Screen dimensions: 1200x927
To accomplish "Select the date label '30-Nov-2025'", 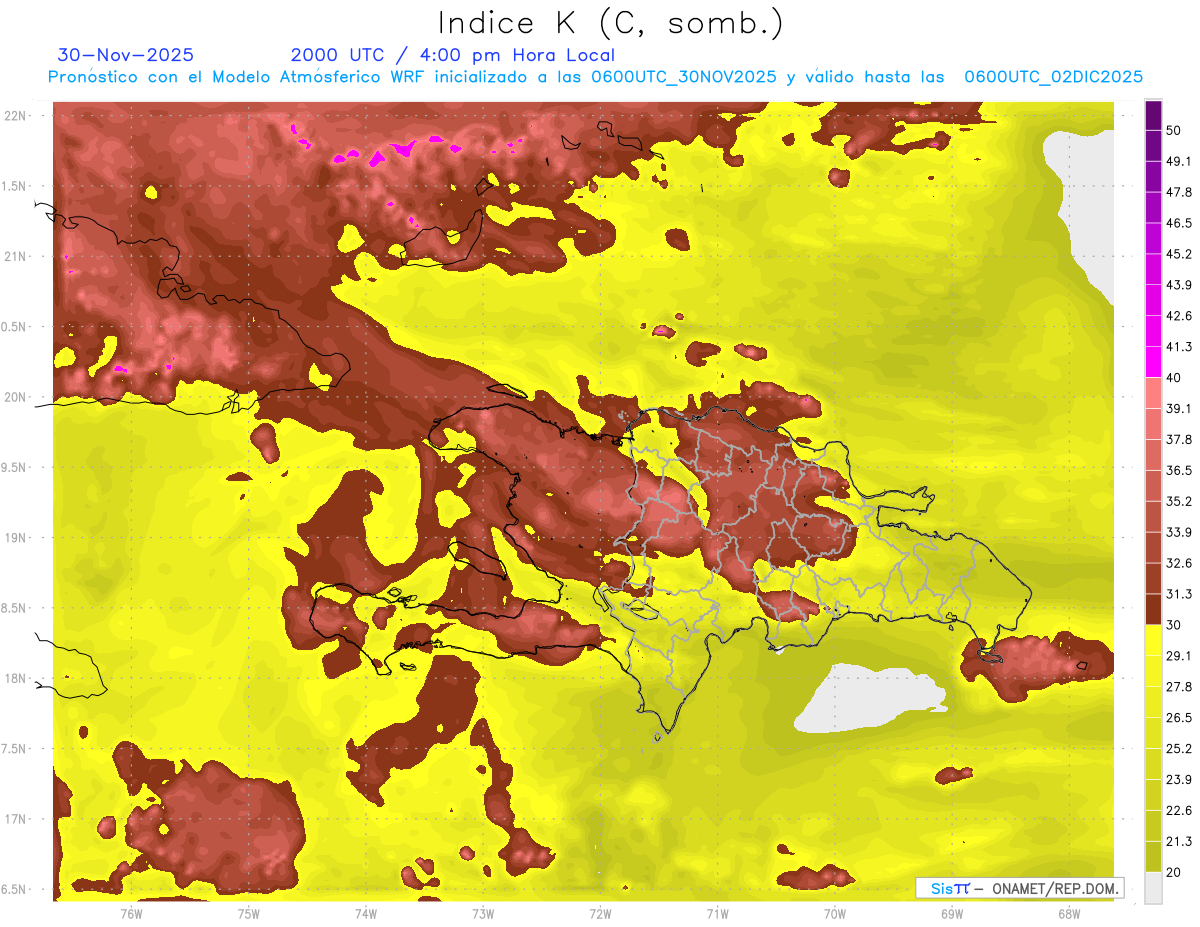I will (x=126, y=55).
